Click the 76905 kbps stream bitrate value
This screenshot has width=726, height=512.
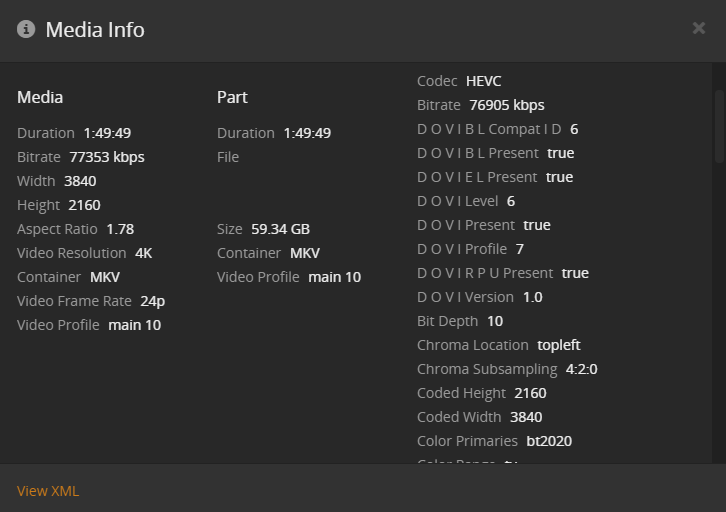pos(507,105)
